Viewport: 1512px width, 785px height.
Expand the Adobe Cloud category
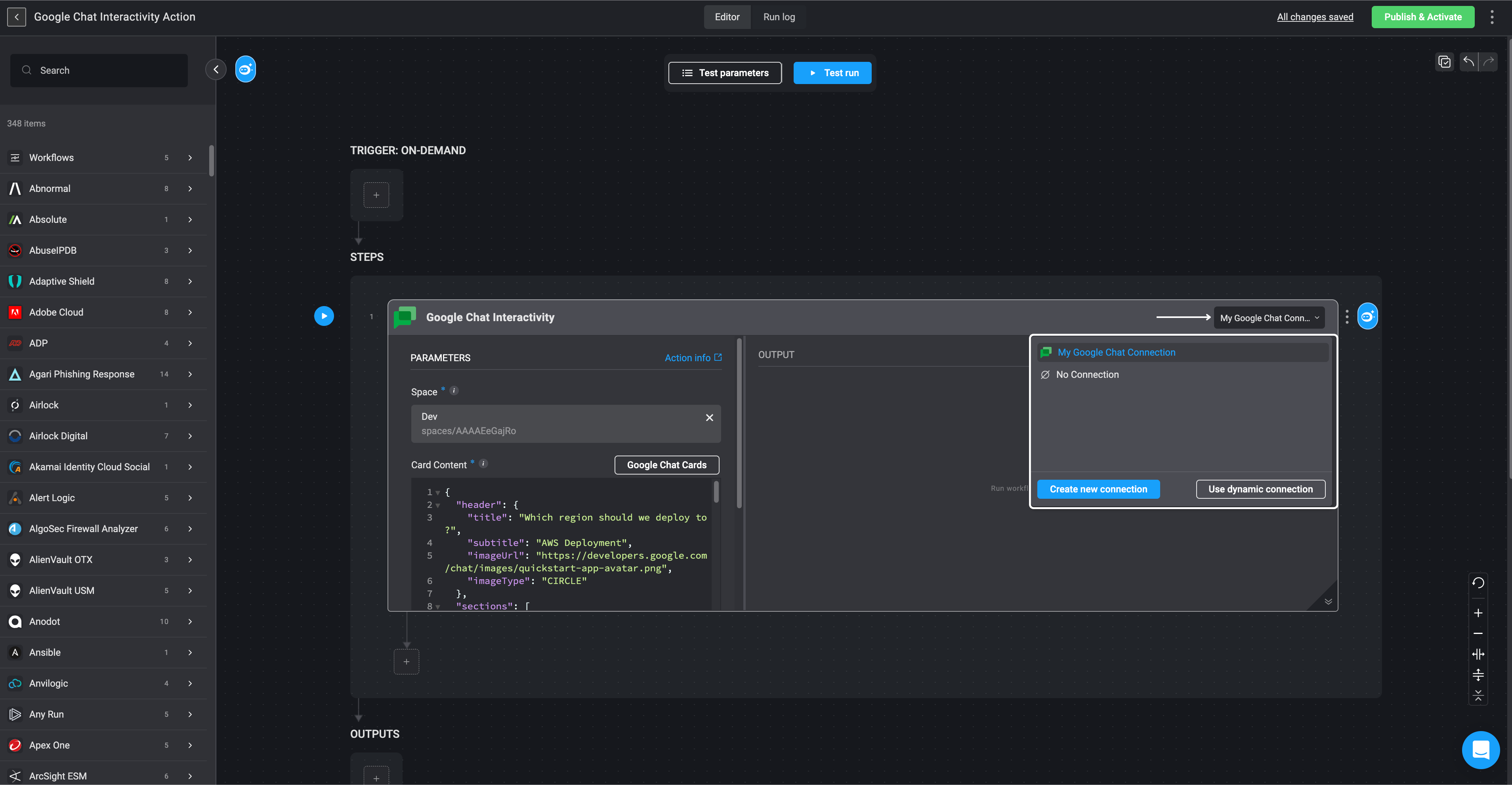190,312
